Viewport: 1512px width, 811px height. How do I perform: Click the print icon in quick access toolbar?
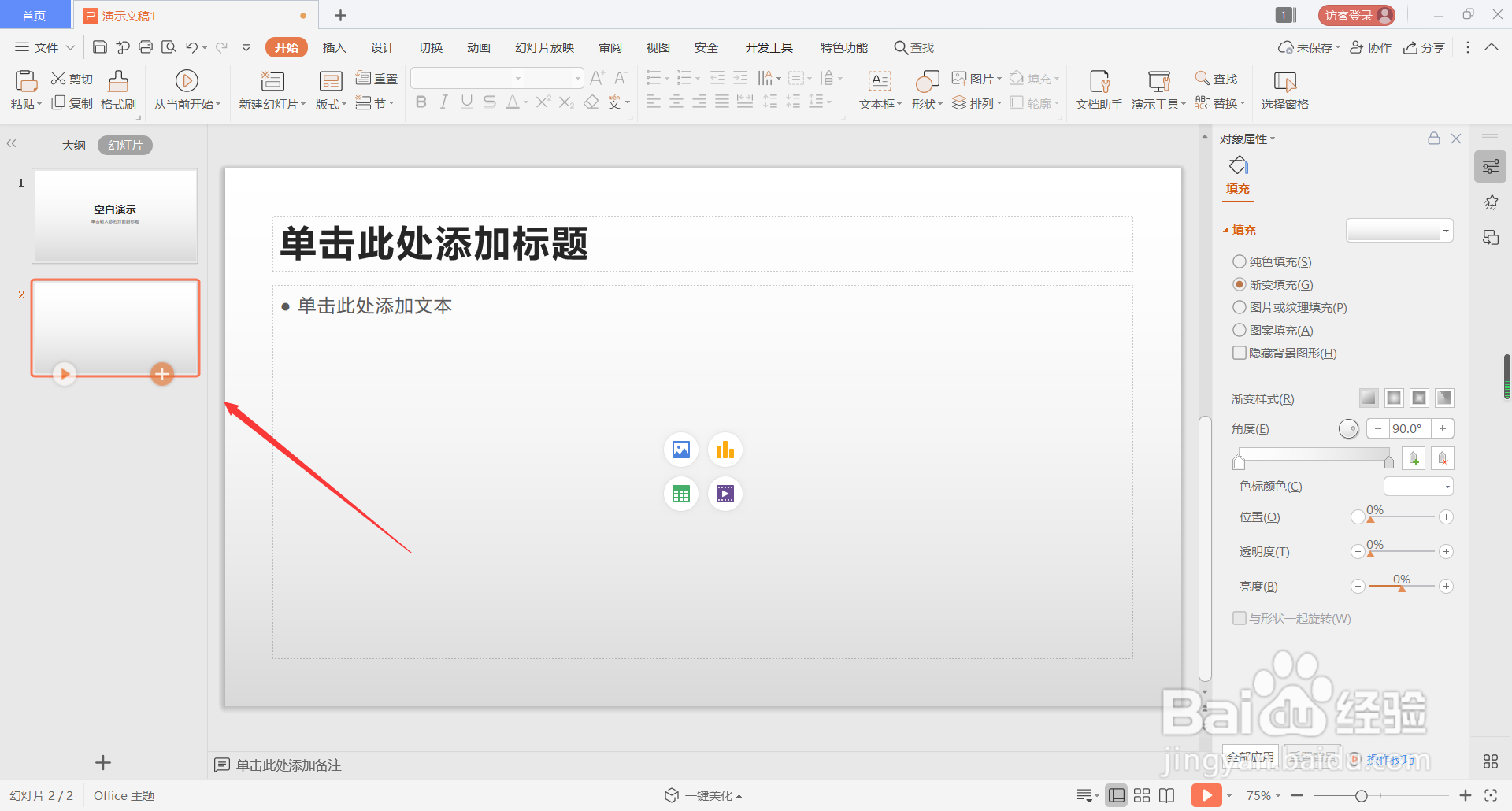[x=146, y=47]
